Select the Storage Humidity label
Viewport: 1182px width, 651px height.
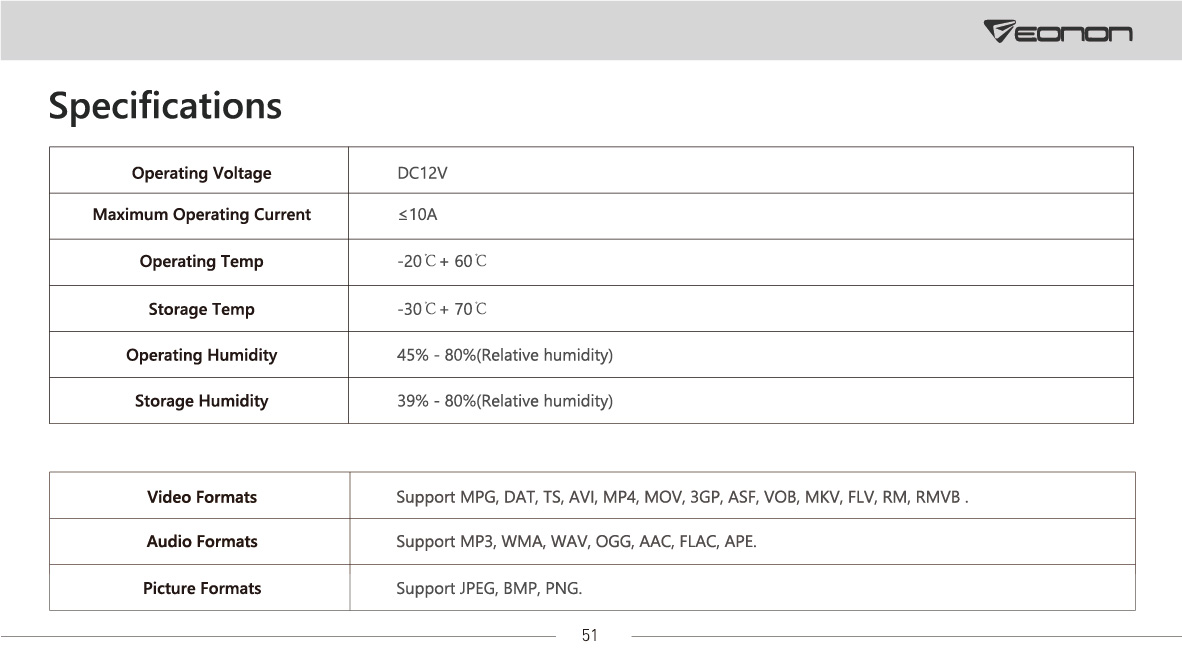coord(201,401)
